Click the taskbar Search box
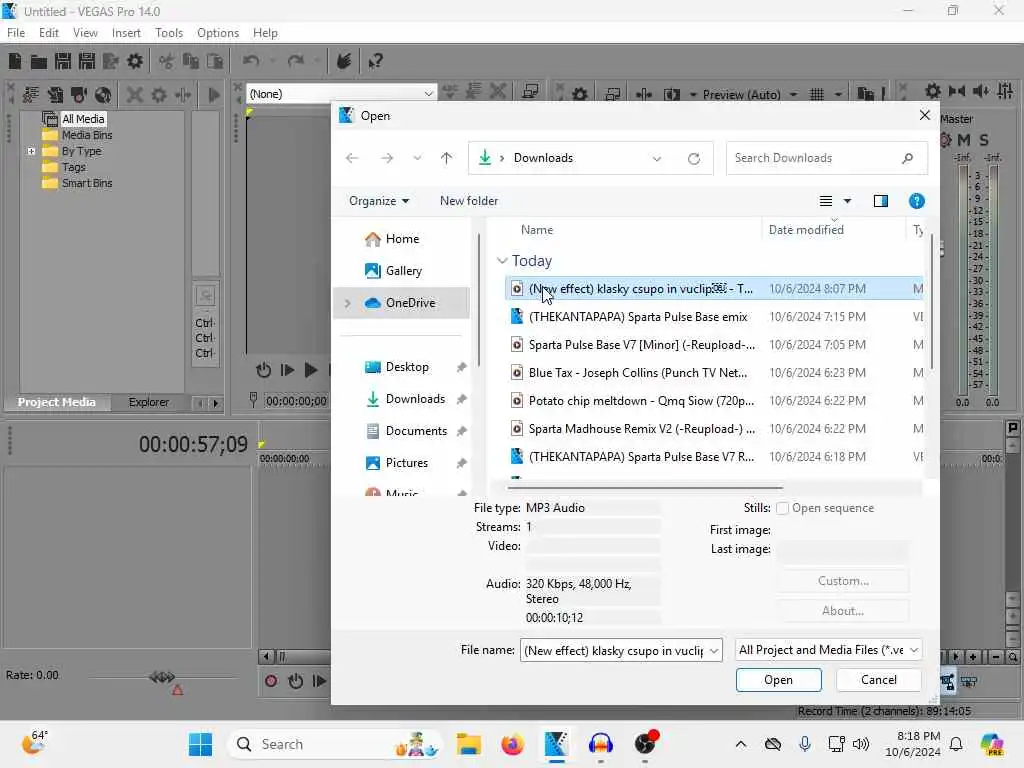Viewport: 1024px width, 768px height. [334, 744]
